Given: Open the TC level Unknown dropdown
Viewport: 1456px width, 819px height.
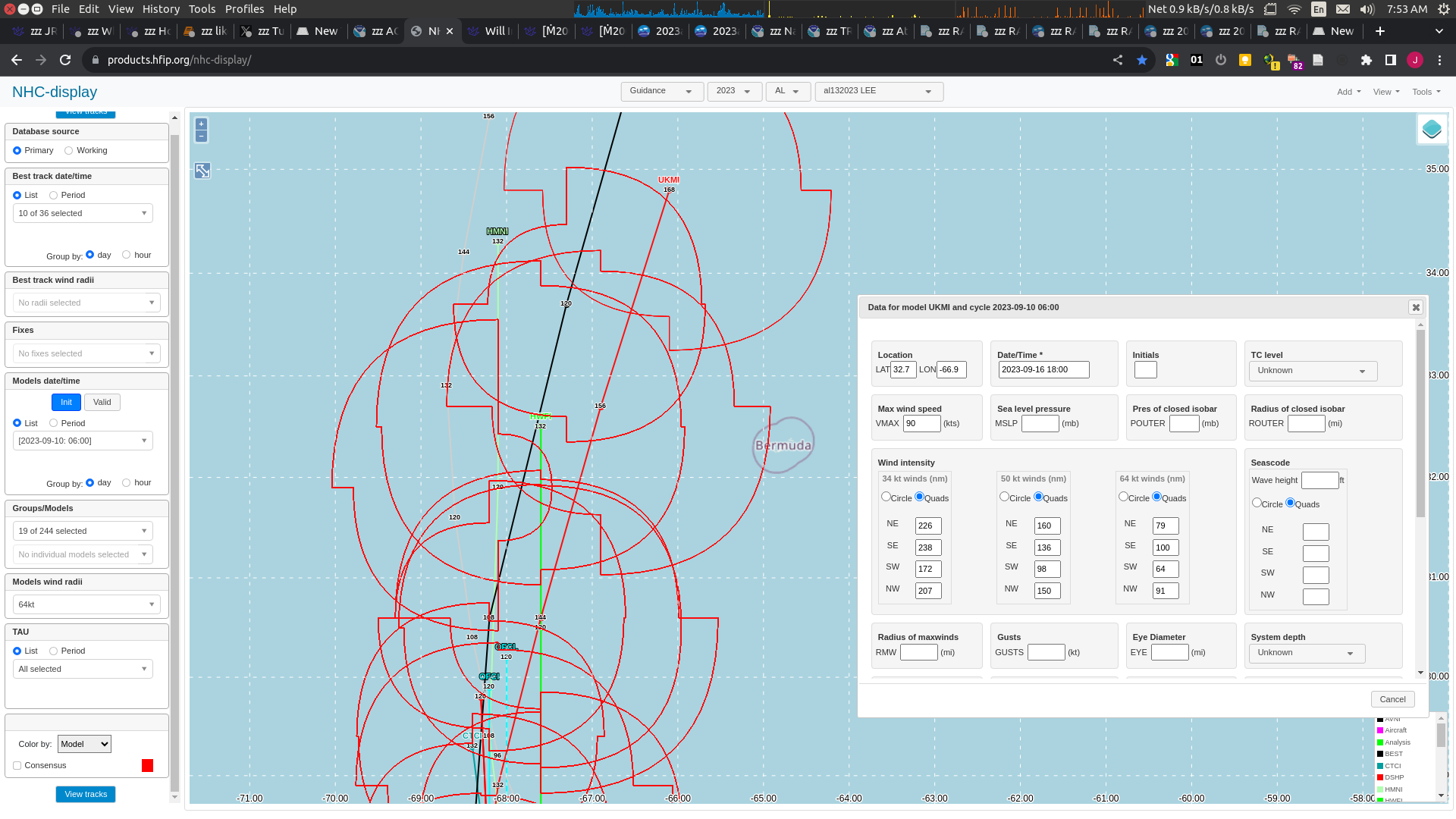Looking at the screenshot, I should tap(1313, 371).
